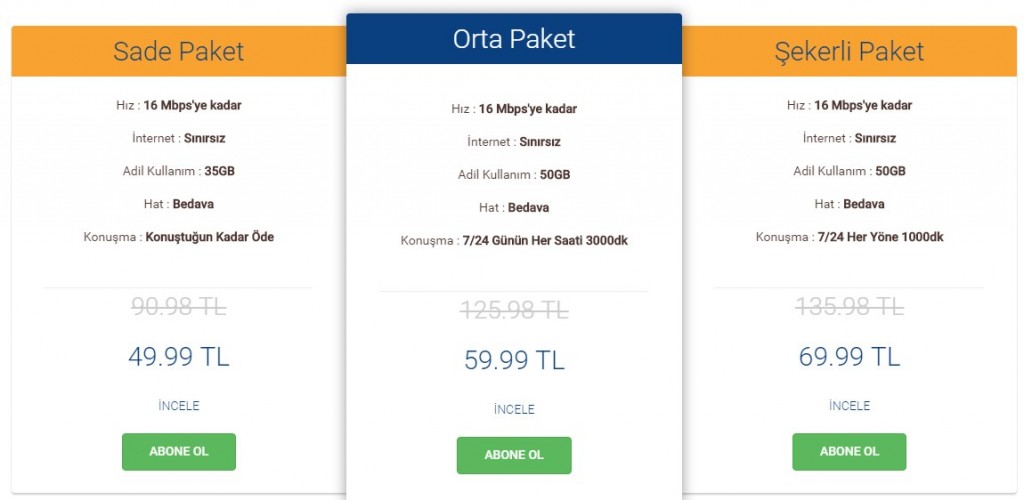1024x500 pixels.
Task: Click the struck-through 125.98 TL price
Action: tap(514, 311)
